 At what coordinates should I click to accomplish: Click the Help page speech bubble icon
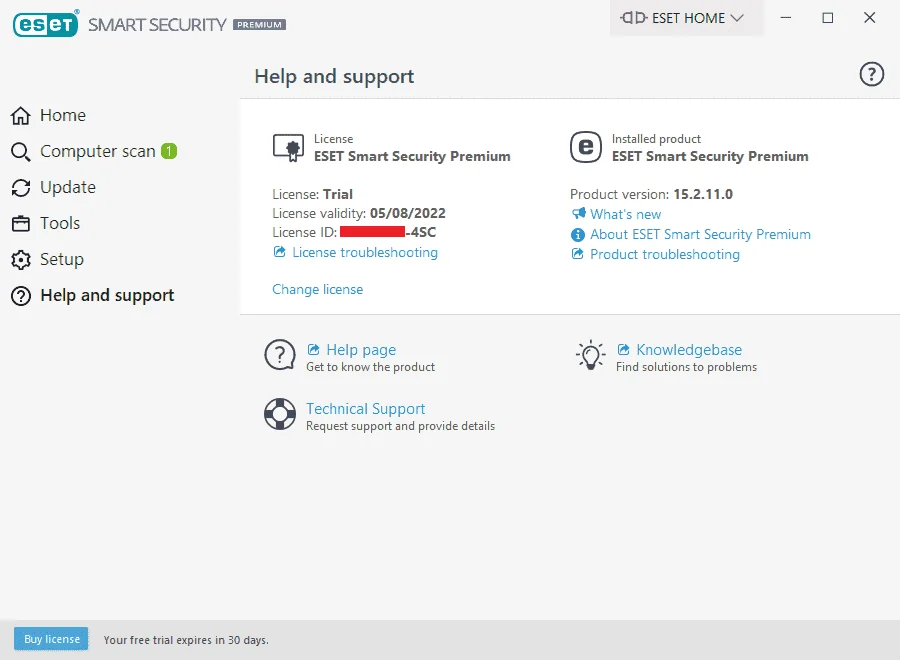(280, 355)
